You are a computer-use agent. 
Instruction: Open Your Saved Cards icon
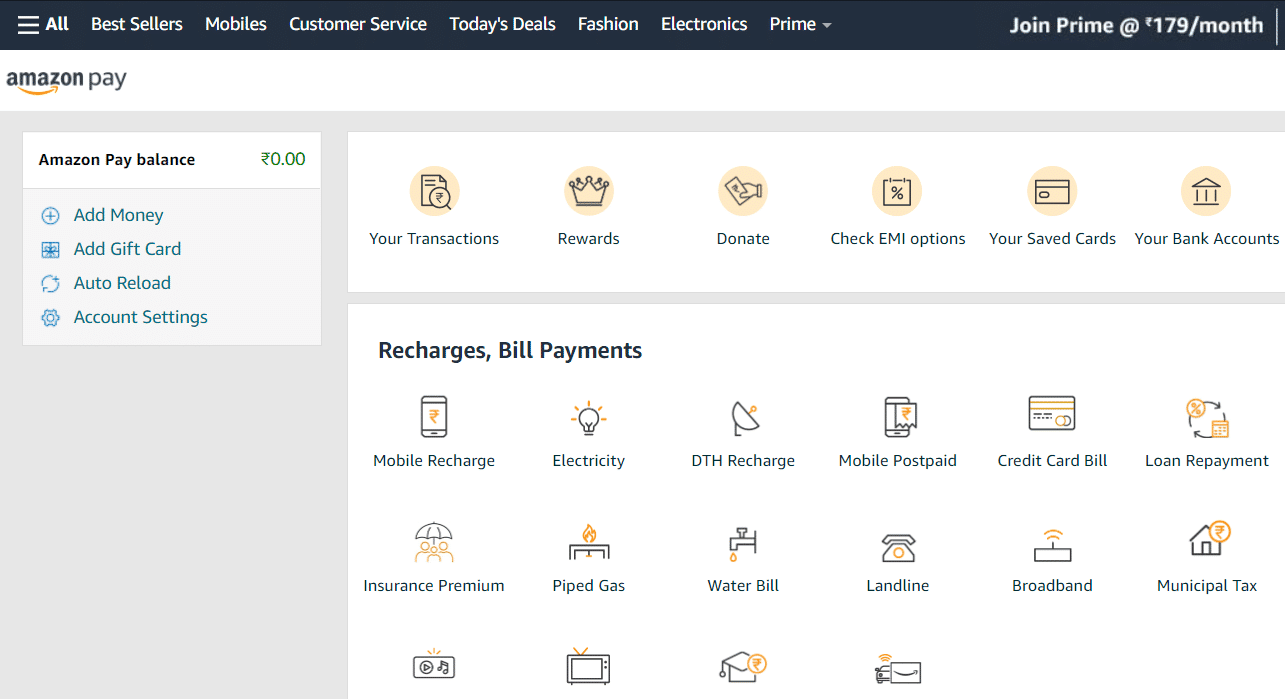tap(1052, 191)
